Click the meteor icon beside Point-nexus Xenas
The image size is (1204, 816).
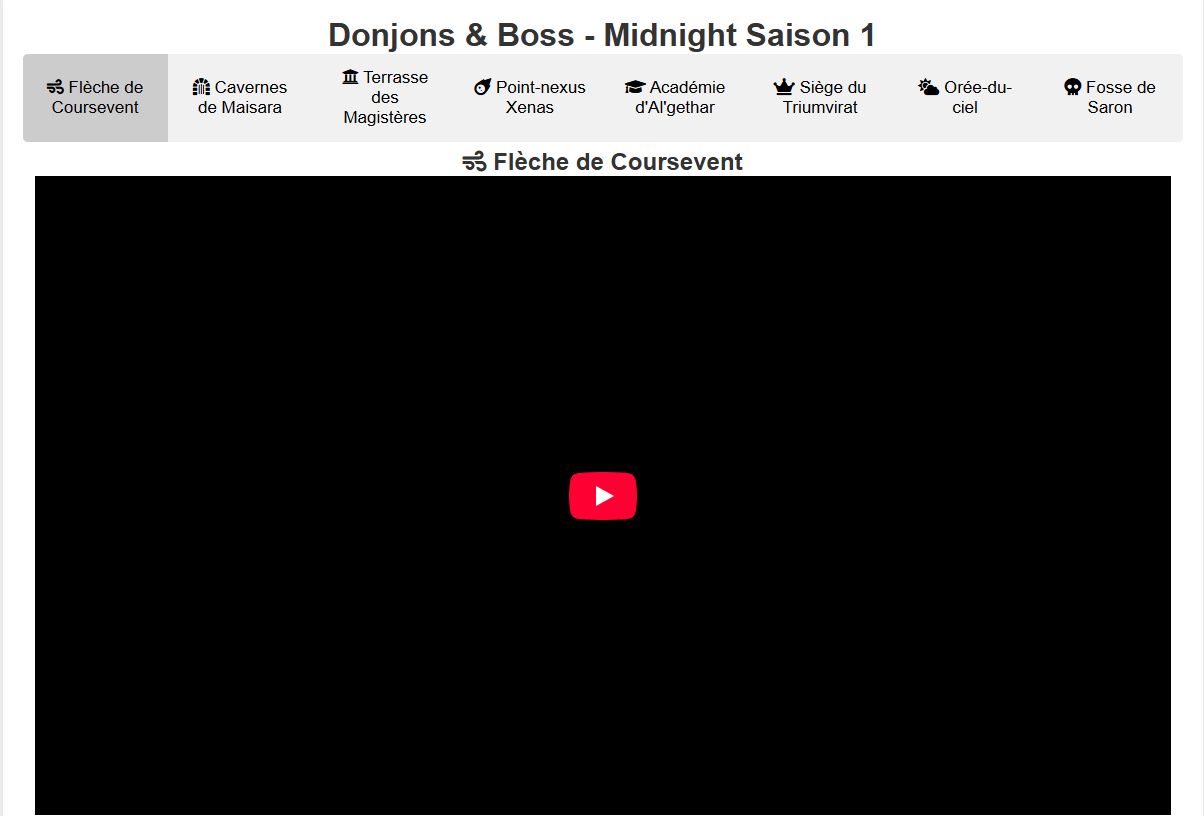click(482, 88)
